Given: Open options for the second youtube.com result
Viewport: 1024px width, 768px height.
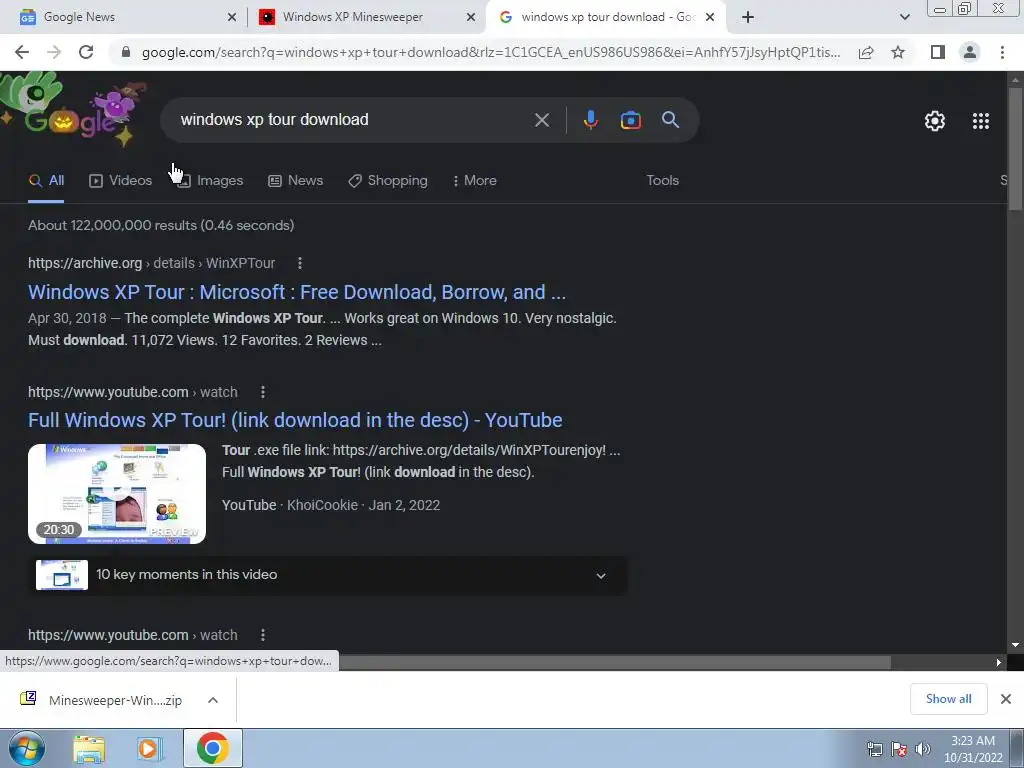Looking at the screenshot, I should click(263, 635).
